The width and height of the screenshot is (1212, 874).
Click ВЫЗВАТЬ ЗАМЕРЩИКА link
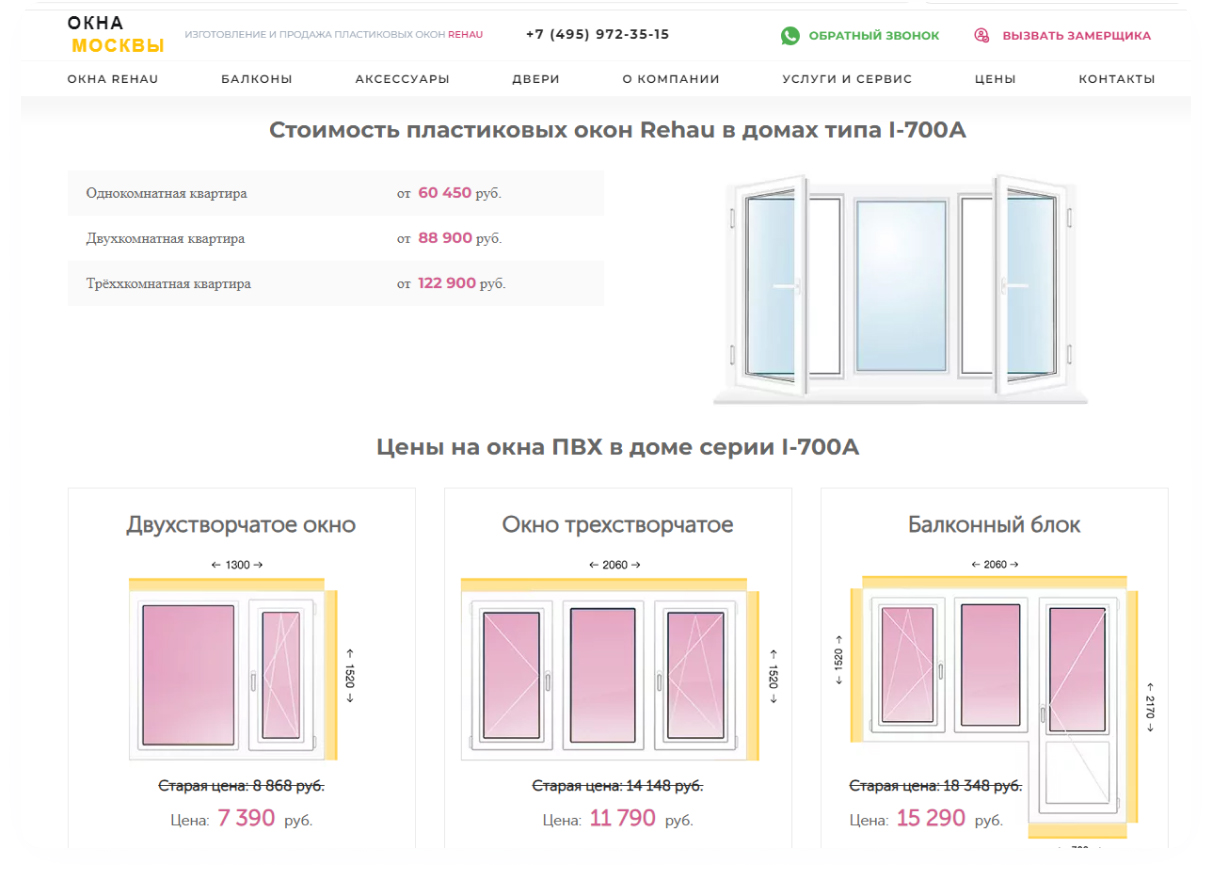pyautogui.click(x=1077, y=36)
